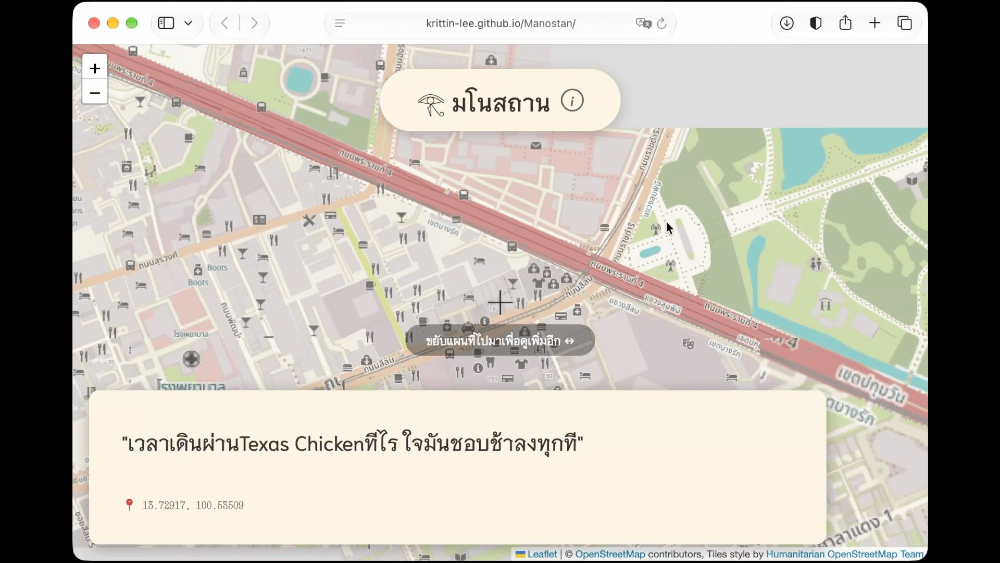Click the restroom icon in the park
Viewport: 1000px width, 563px height.
[816, 263]
